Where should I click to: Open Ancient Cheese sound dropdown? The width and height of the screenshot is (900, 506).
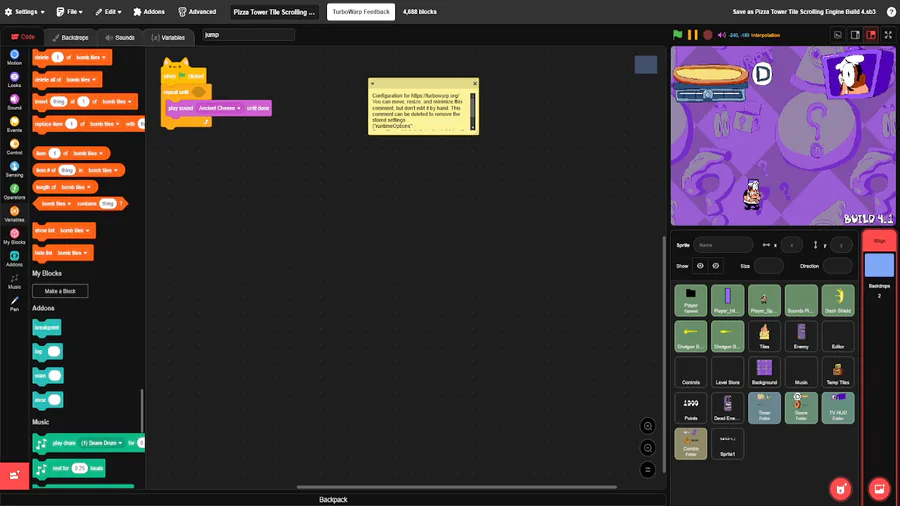tap(219, 108)
